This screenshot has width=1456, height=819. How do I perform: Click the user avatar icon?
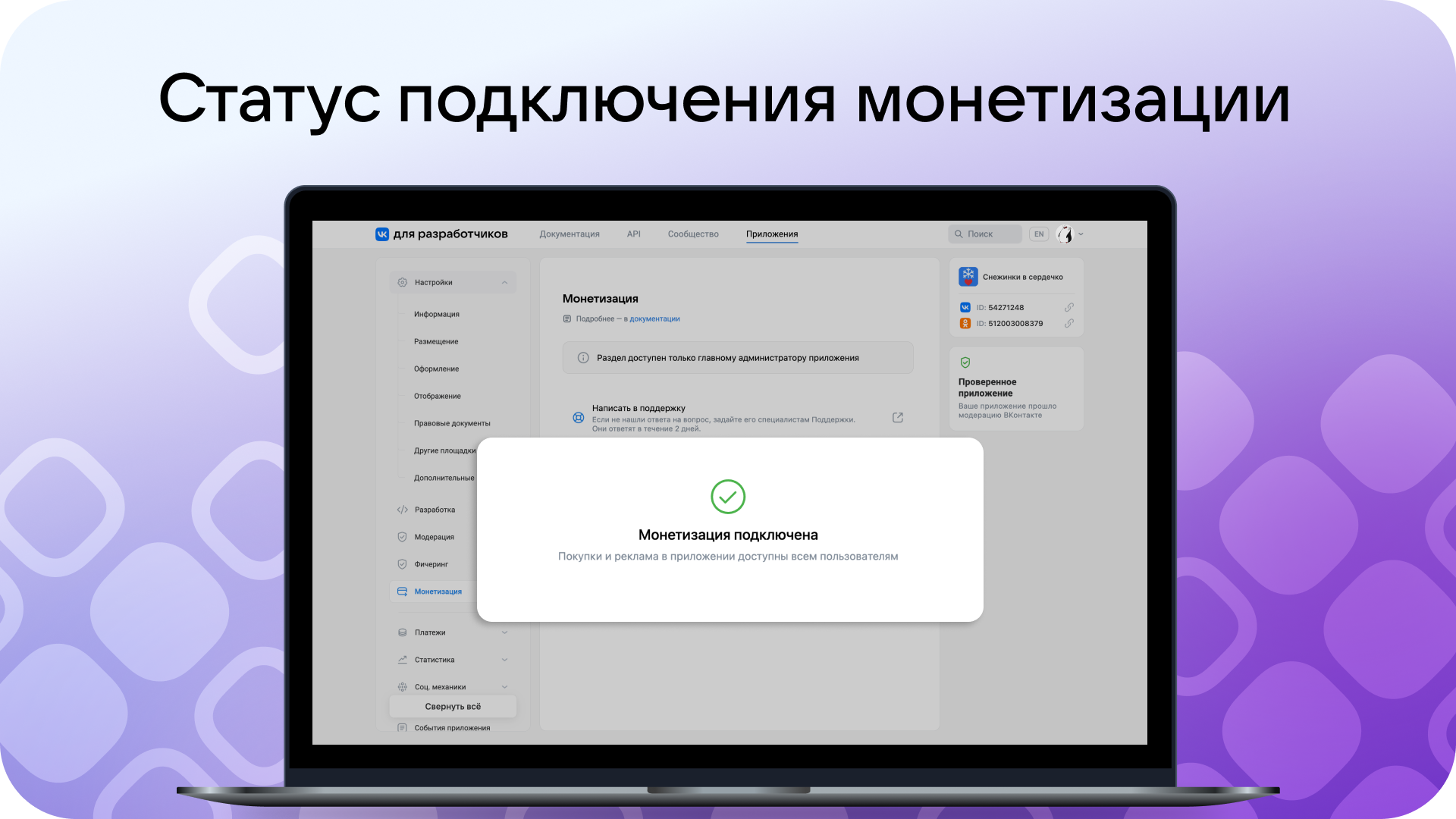pos(1065,234)
